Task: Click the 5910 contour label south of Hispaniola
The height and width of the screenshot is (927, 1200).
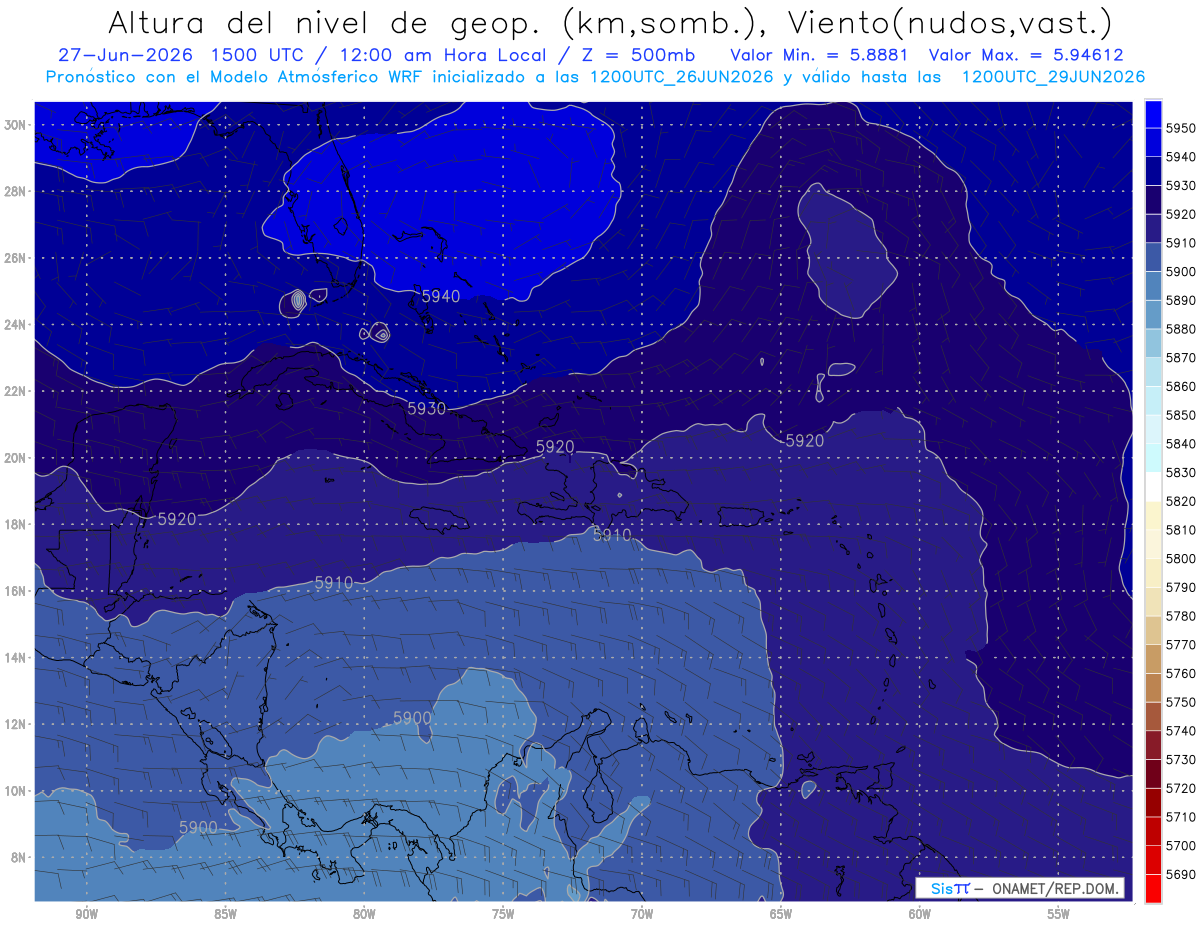Action: coord(612,535)
